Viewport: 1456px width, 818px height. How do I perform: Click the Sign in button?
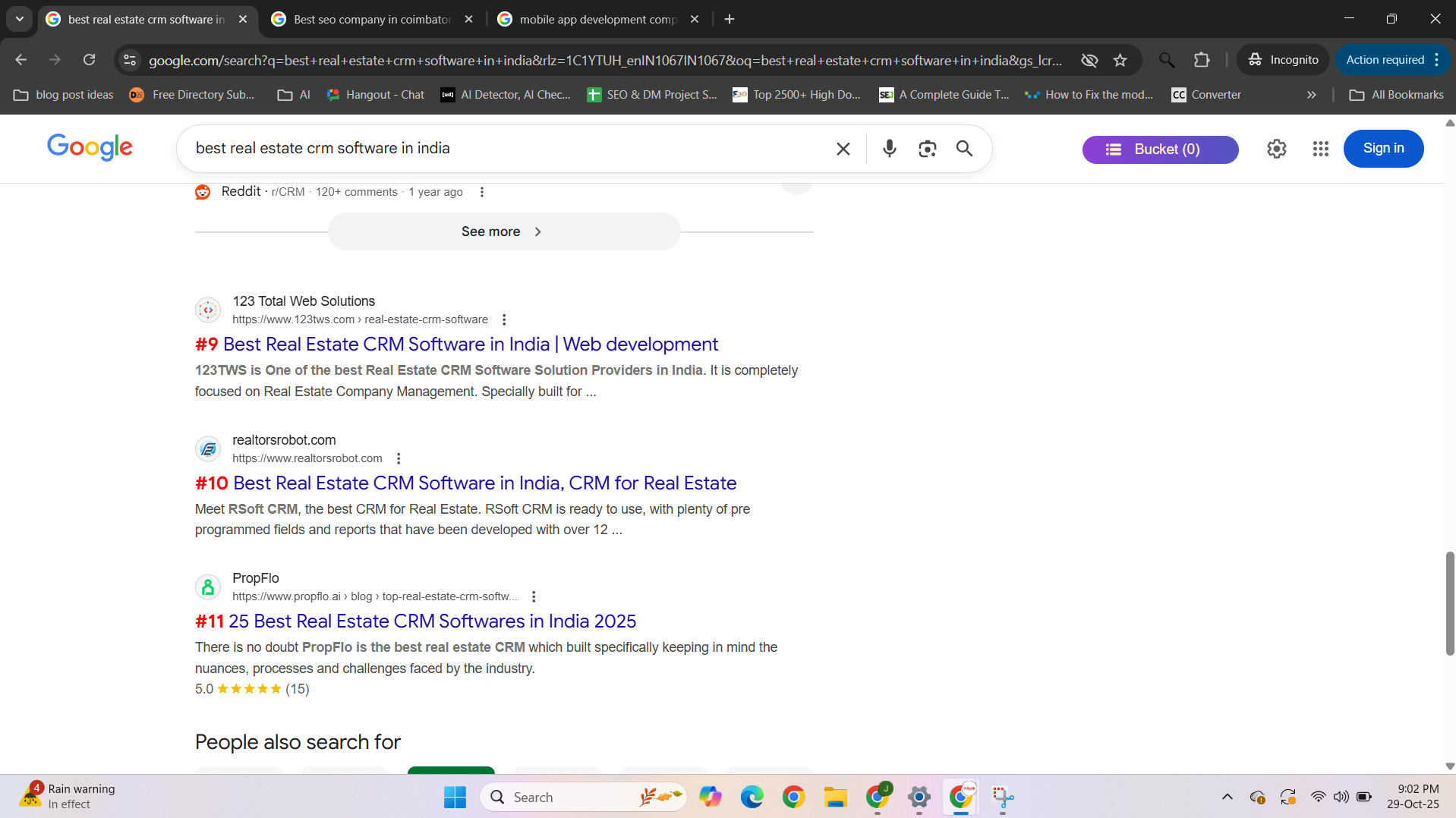[x=1382, y=149]
